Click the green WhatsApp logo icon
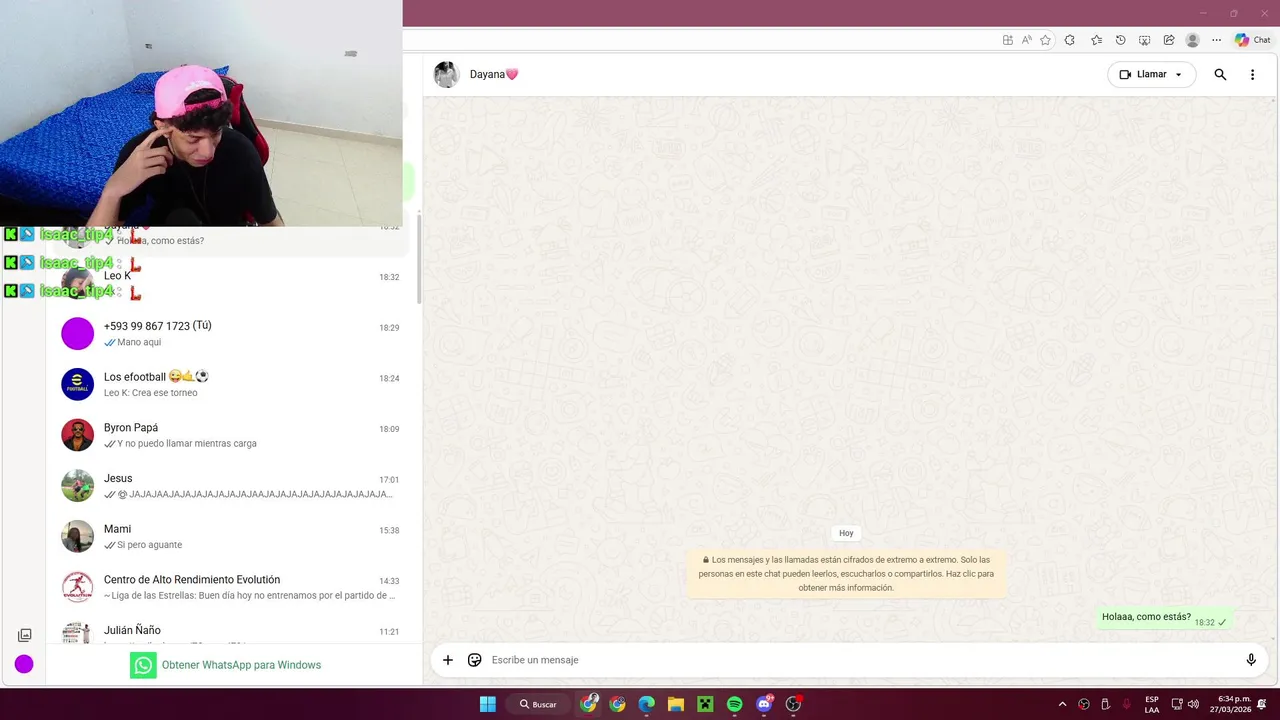Viewport: 1280px width, 720px height. (143, 665)
